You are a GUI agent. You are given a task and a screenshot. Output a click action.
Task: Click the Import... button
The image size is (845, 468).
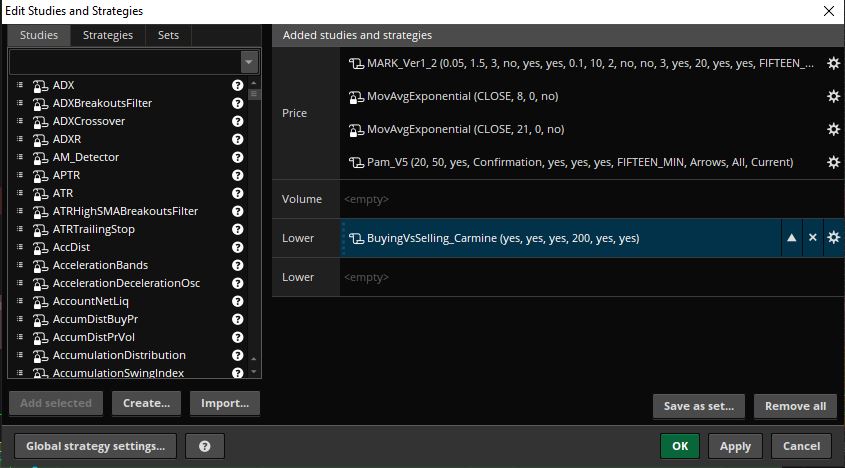[225, 403]
